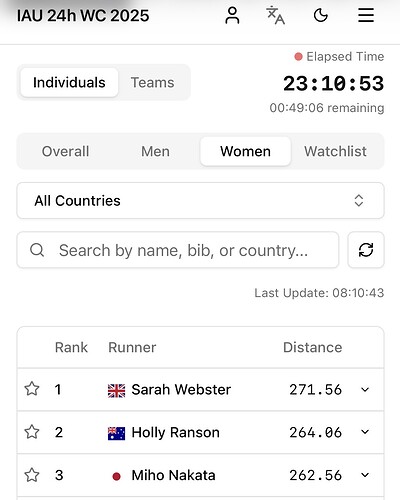Expand Miho Nakata's row details

tap(365, 475)
